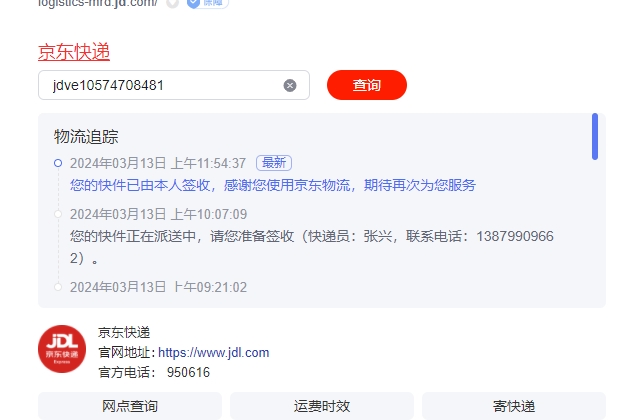Image resolution: width=638 pixels, height=420 pixels.
Task: Open the 京东快递 heading link
Action: click(74, 52)
